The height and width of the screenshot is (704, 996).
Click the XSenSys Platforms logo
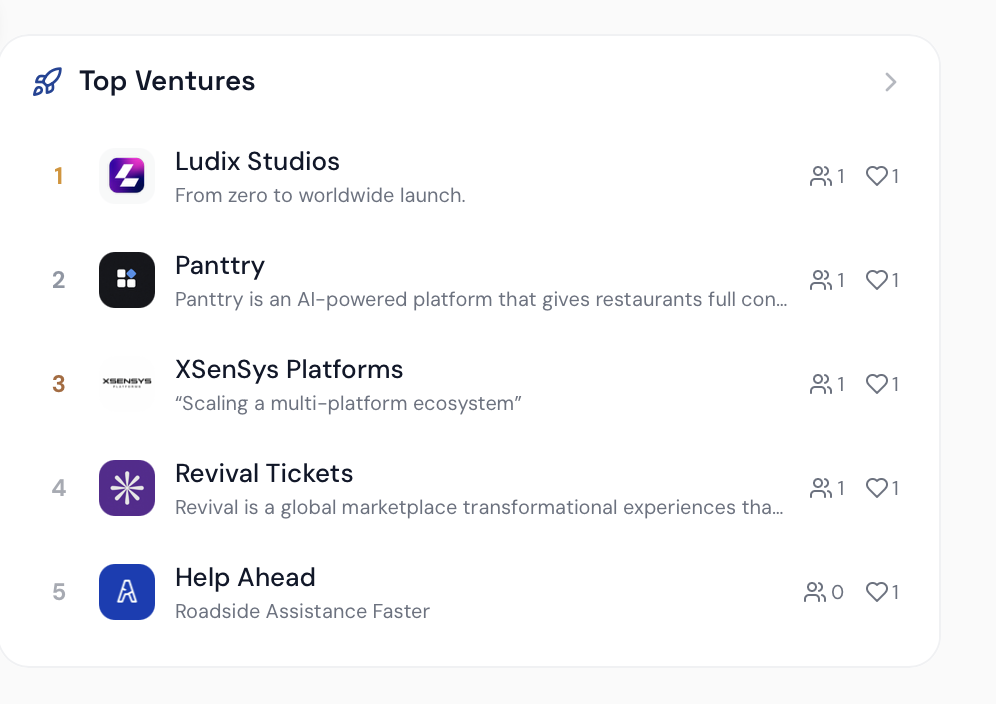point(127,384)
